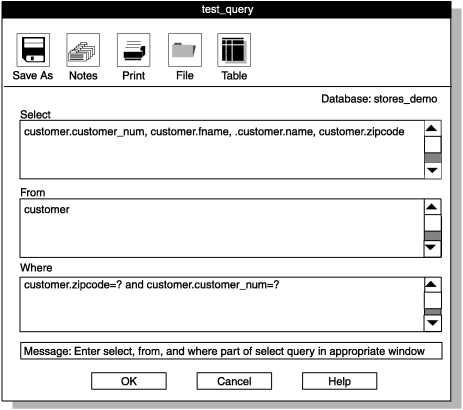This screenshot has height=410, width=463.
Task: Click the up arrow of the Select box scrollbar
Action: tap(432, 128)
